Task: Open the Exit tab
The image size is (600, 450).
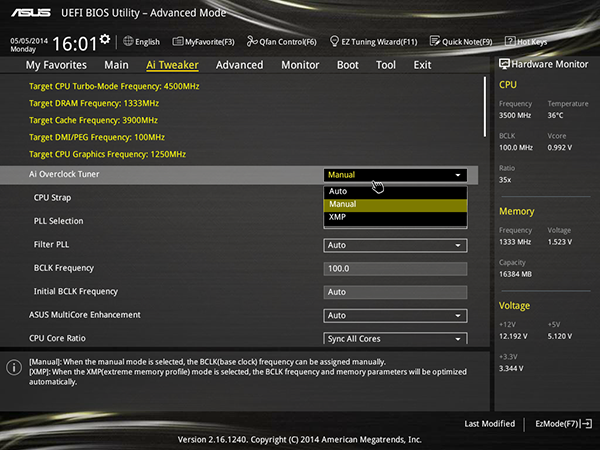Action: point(422,65)
